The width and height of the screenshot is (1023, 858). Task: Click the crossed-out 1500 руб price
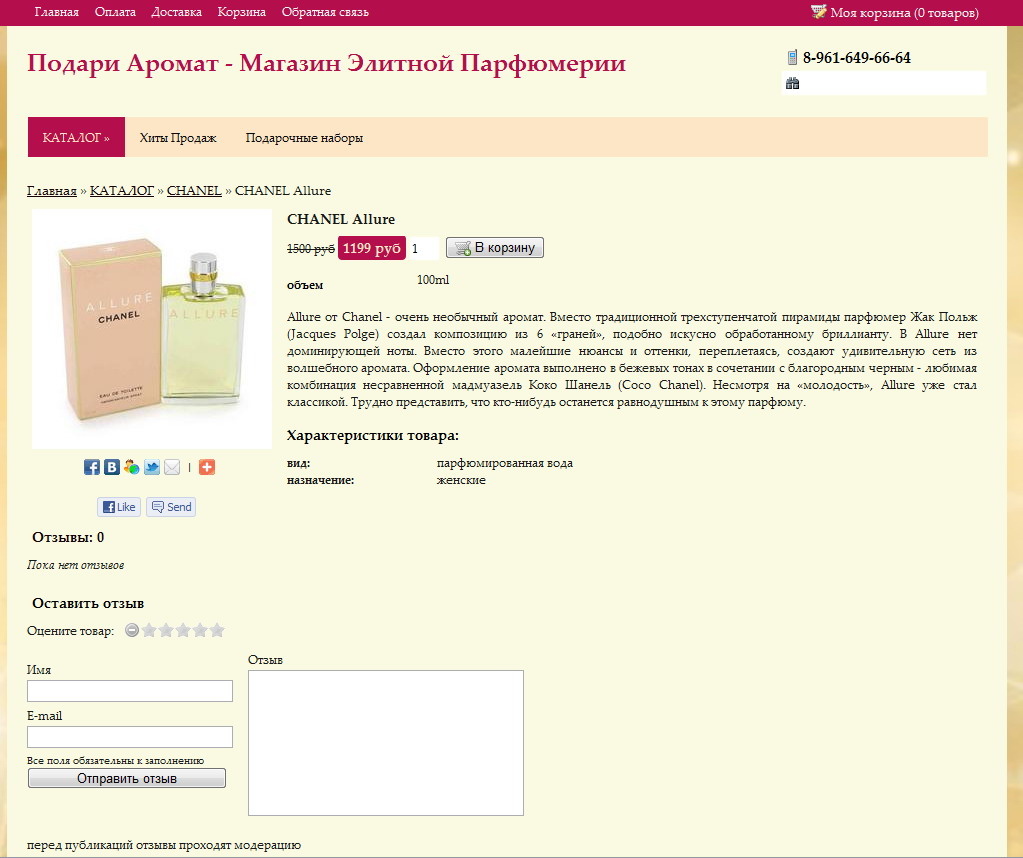coord(311,249)
